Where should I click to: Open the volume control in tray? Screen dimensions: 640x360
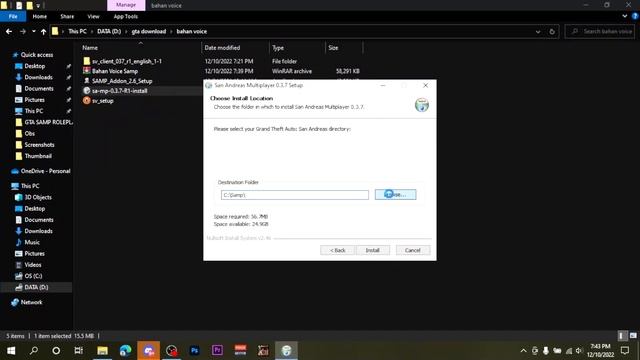coord(579,350)
